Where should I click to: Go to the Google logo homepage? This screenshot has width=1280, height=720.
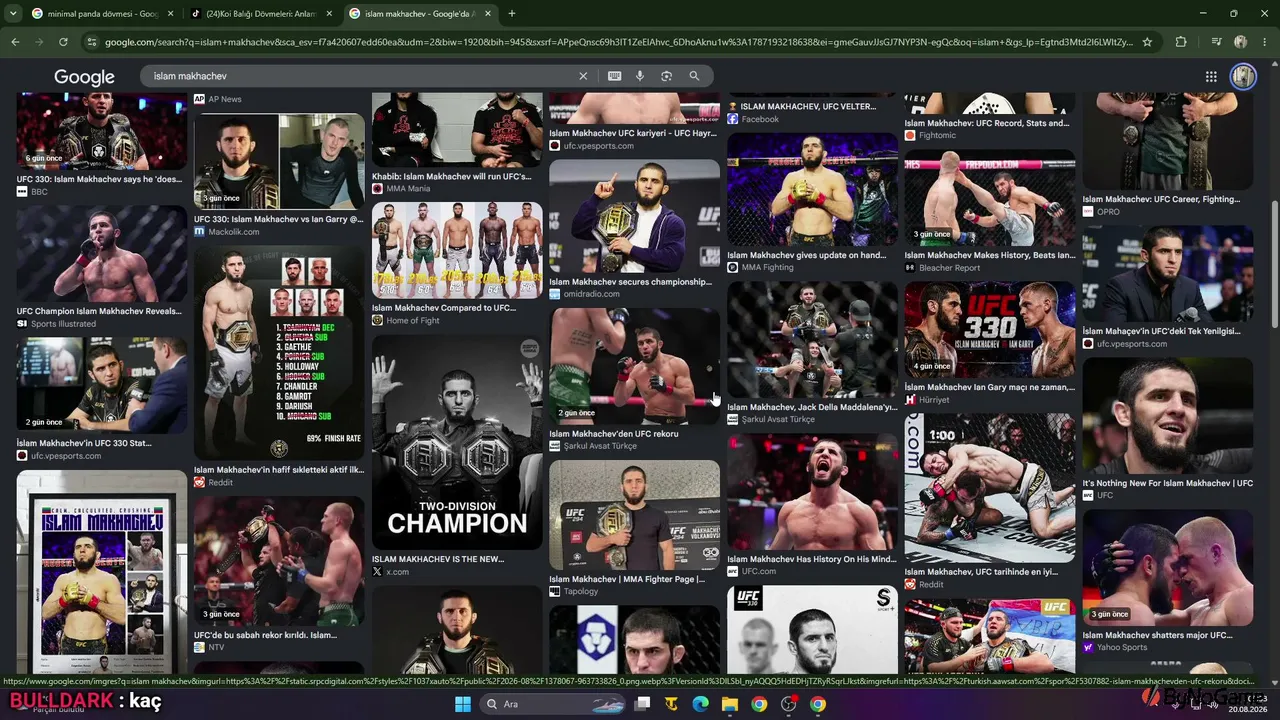pos(84,77)
